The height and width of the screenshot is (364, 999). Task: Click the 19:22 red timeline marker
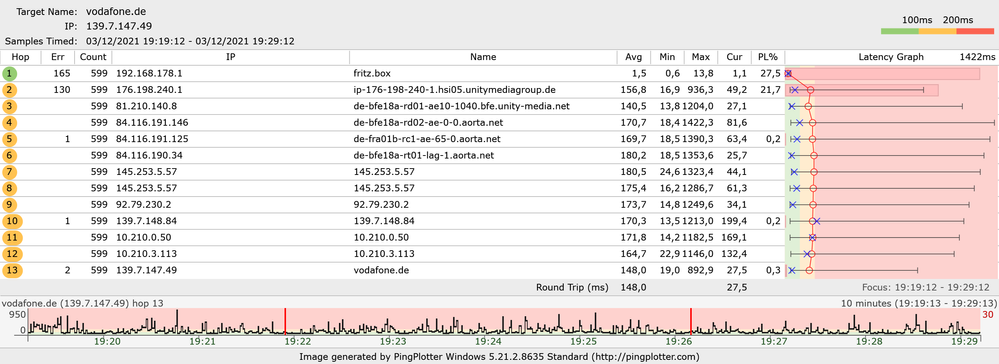(285, 321)
